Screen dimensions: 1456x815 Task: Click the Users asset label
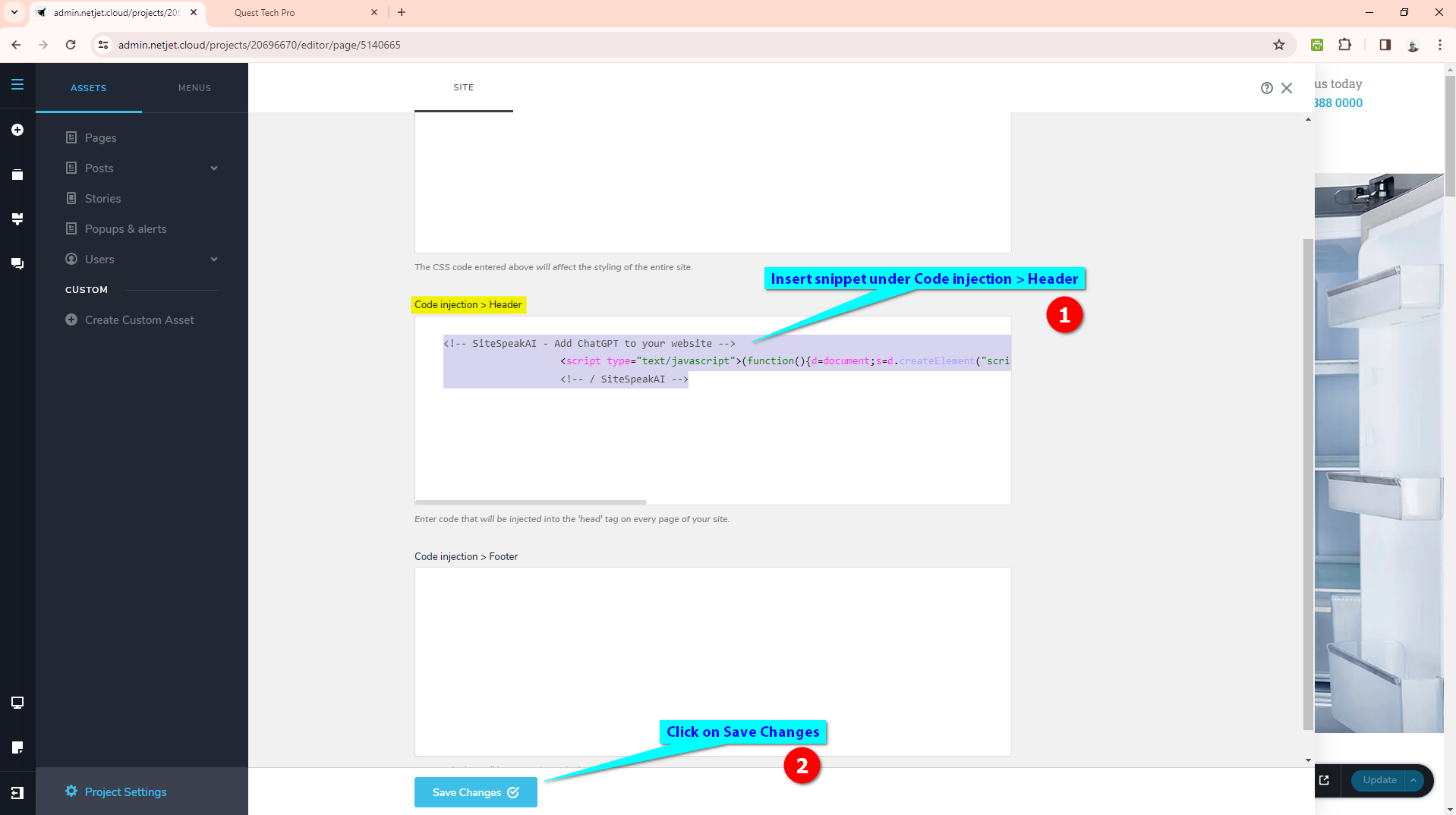(99, 259)
